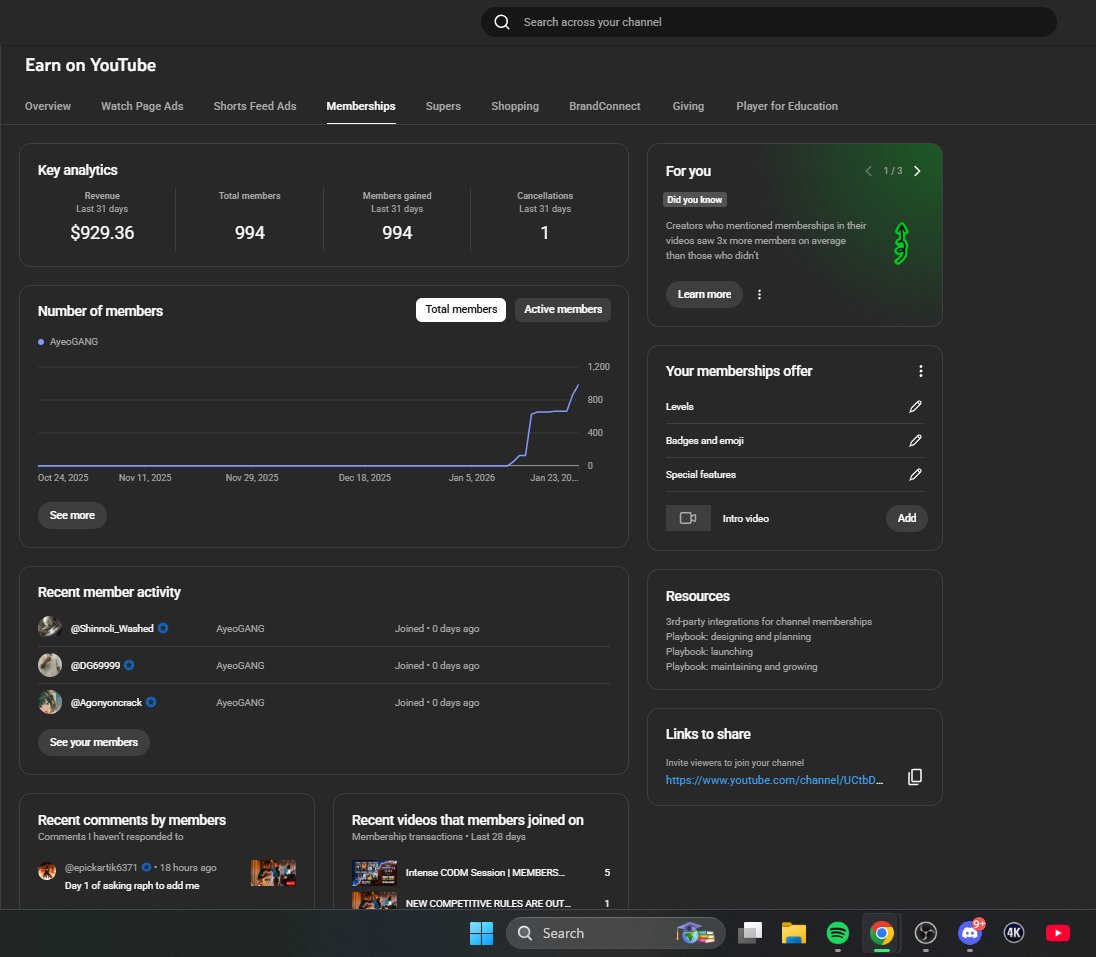Open @Agonyoncrack member avatar
Viewport: 1096px width, 957px height.
(50, 702)
